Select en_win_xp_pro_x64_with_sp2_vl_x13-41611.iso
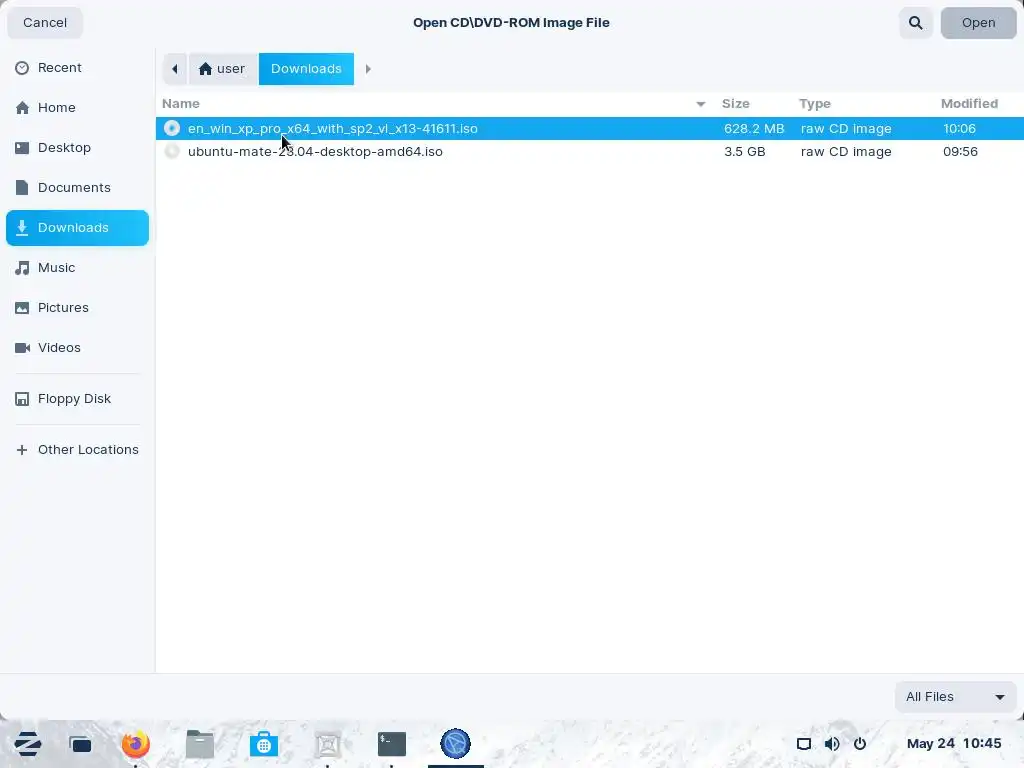 coord(590,128)
